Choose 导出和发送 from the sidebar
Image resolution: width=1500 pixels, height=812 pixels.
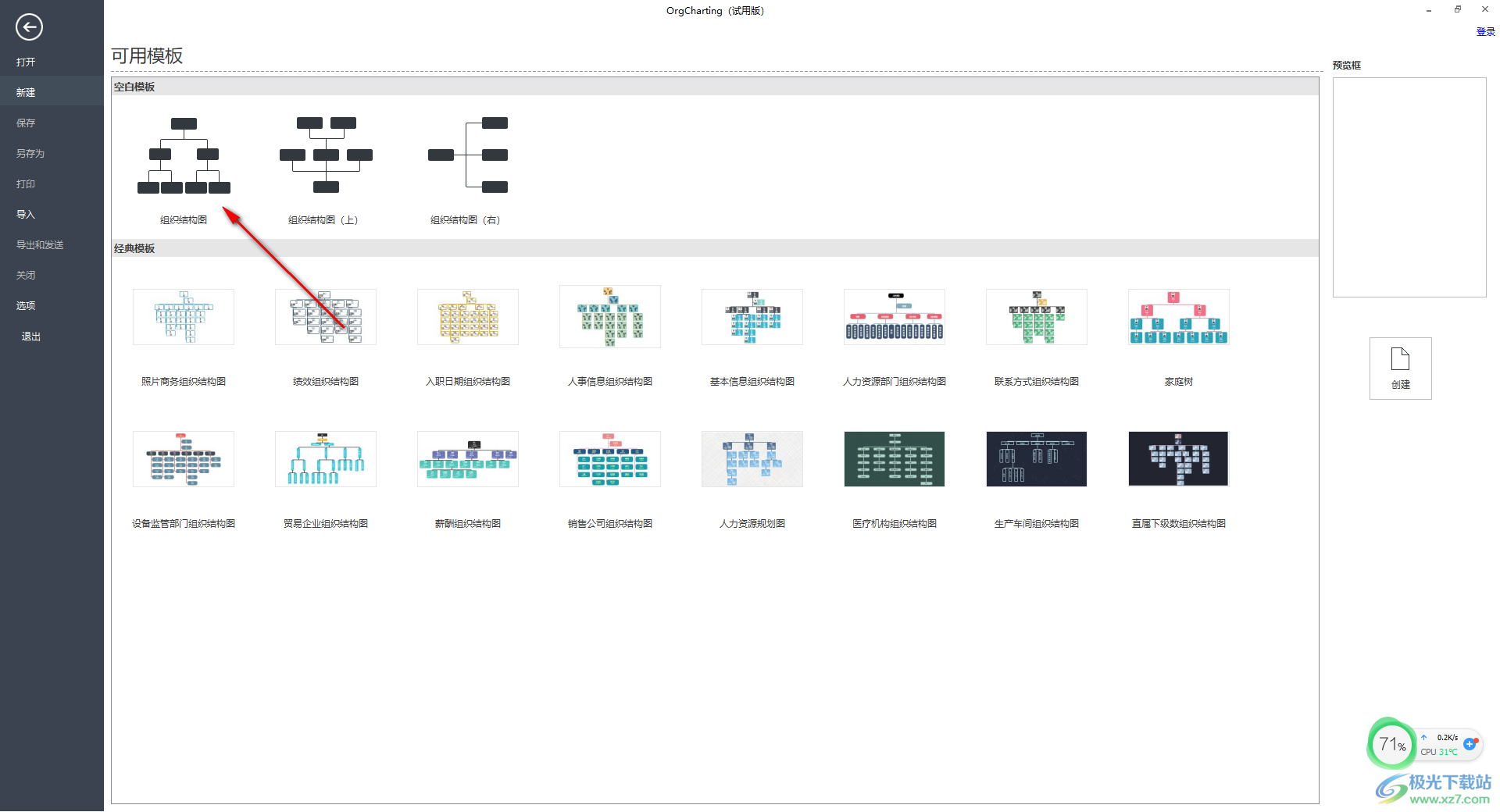(40, 245)
